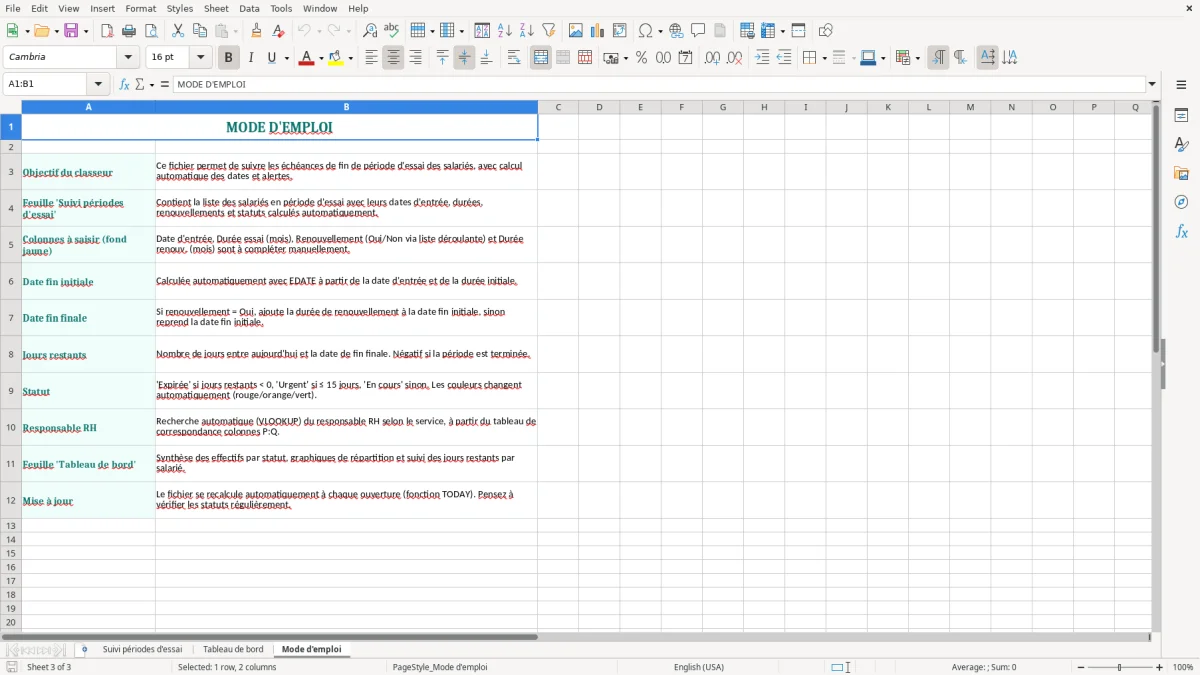Expand the Background Color dropdown arrow

click(350, 58)
